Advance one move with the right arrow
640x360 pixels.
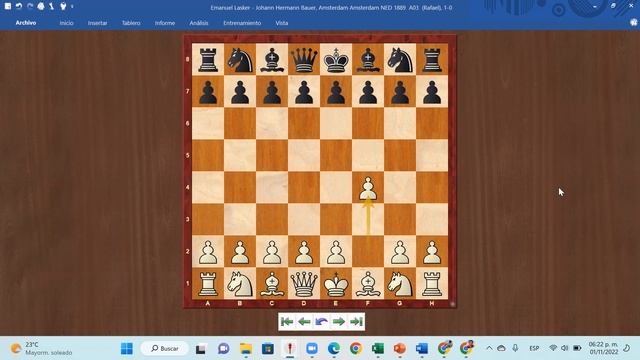tap(339, 322)
